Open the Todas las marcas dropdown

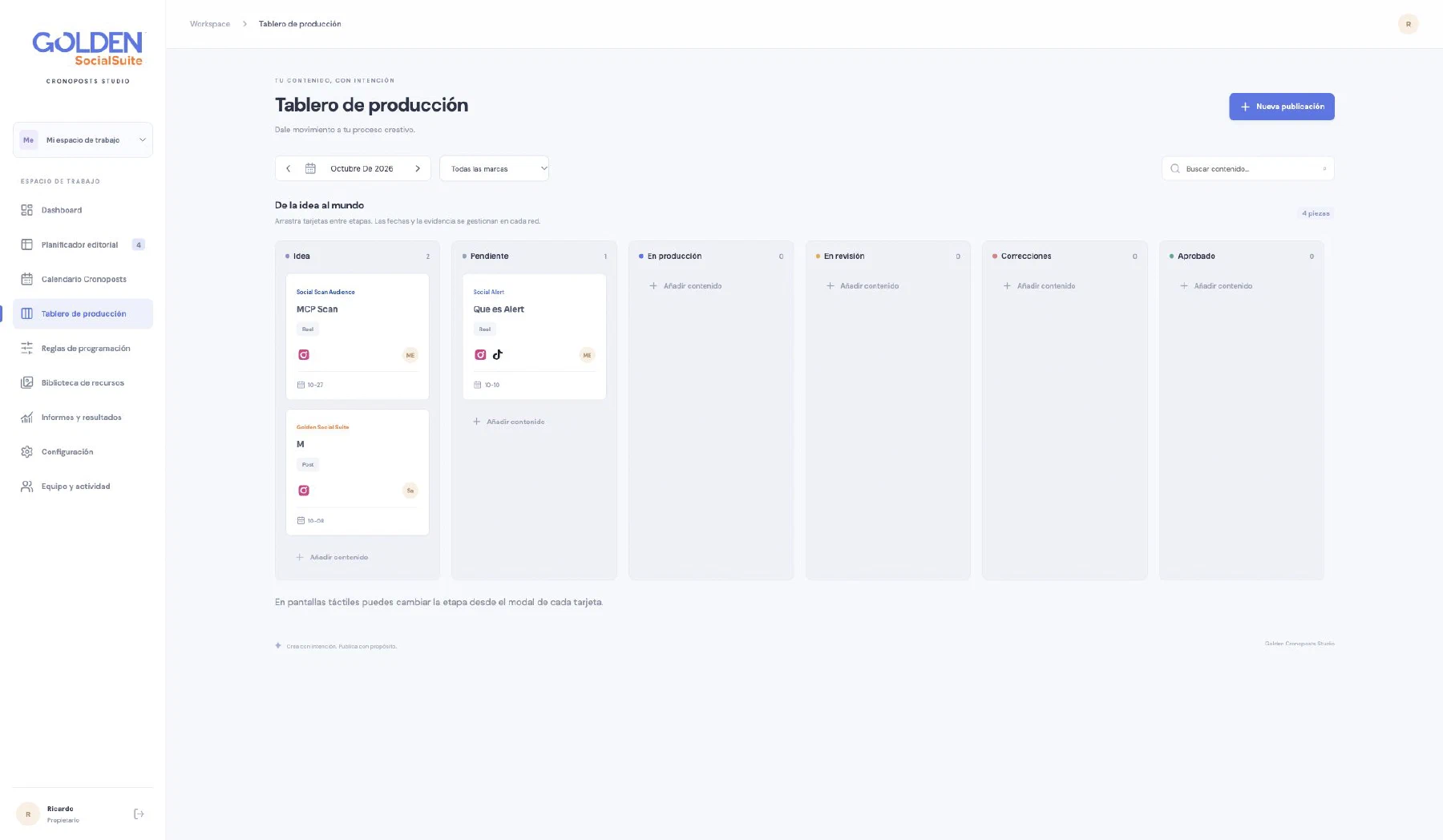[x=494, y=168]
